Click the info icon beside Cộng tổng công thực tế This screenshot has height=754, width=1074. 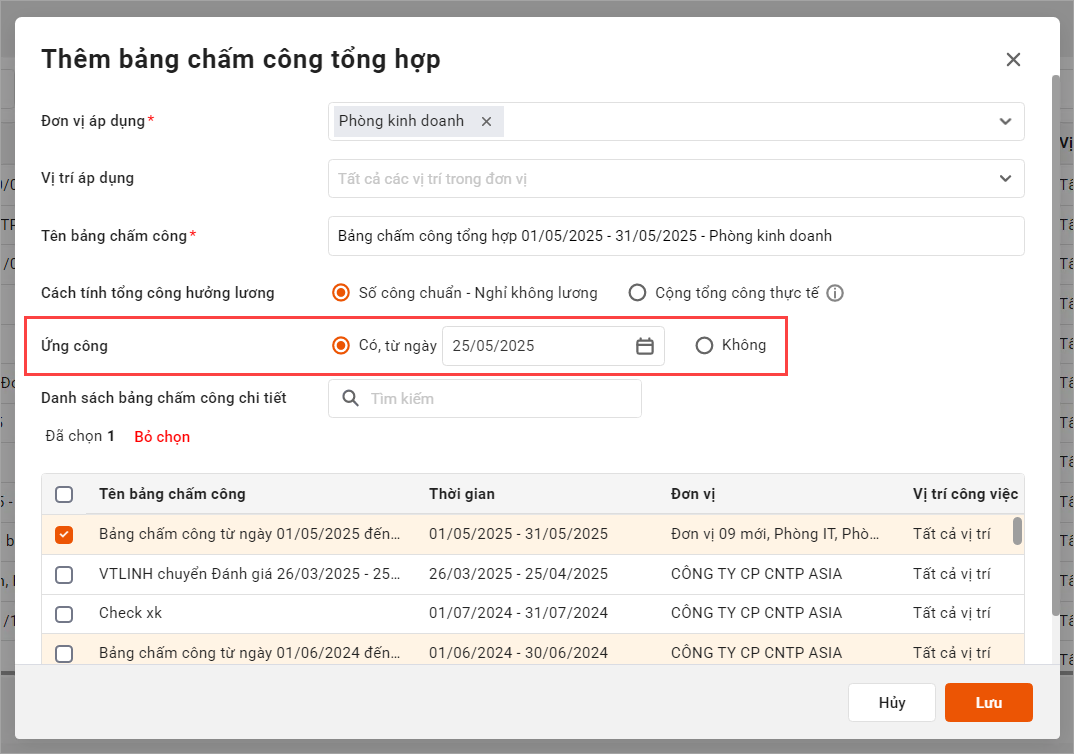[x=836, y=293]
